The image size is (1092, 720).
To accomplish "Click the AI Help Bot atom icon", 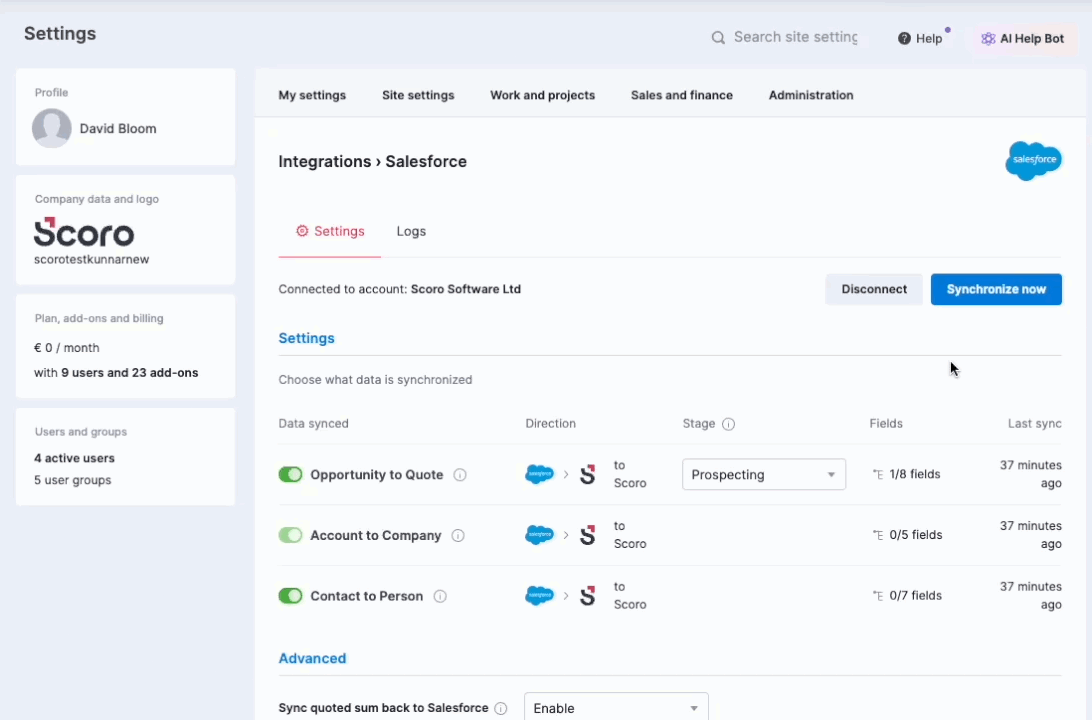I will tap(988, 38).
